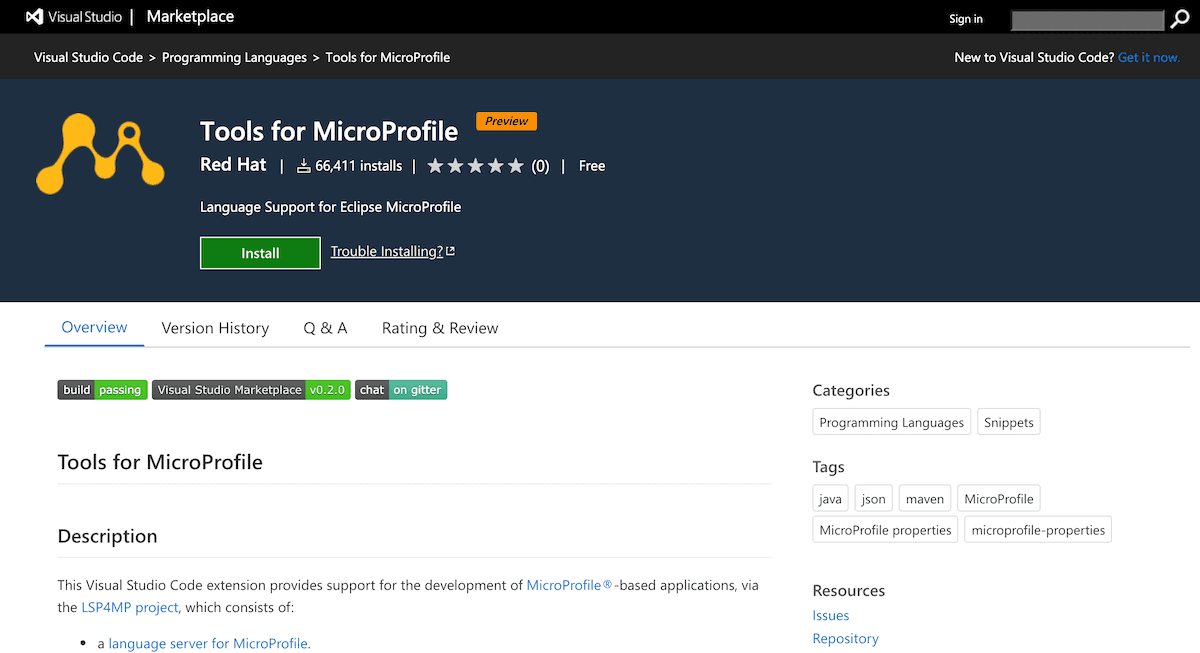This screenshot has height=653, width=1200.
Task: Switch to Rating & Review tab
Action: tap(440, 328)
